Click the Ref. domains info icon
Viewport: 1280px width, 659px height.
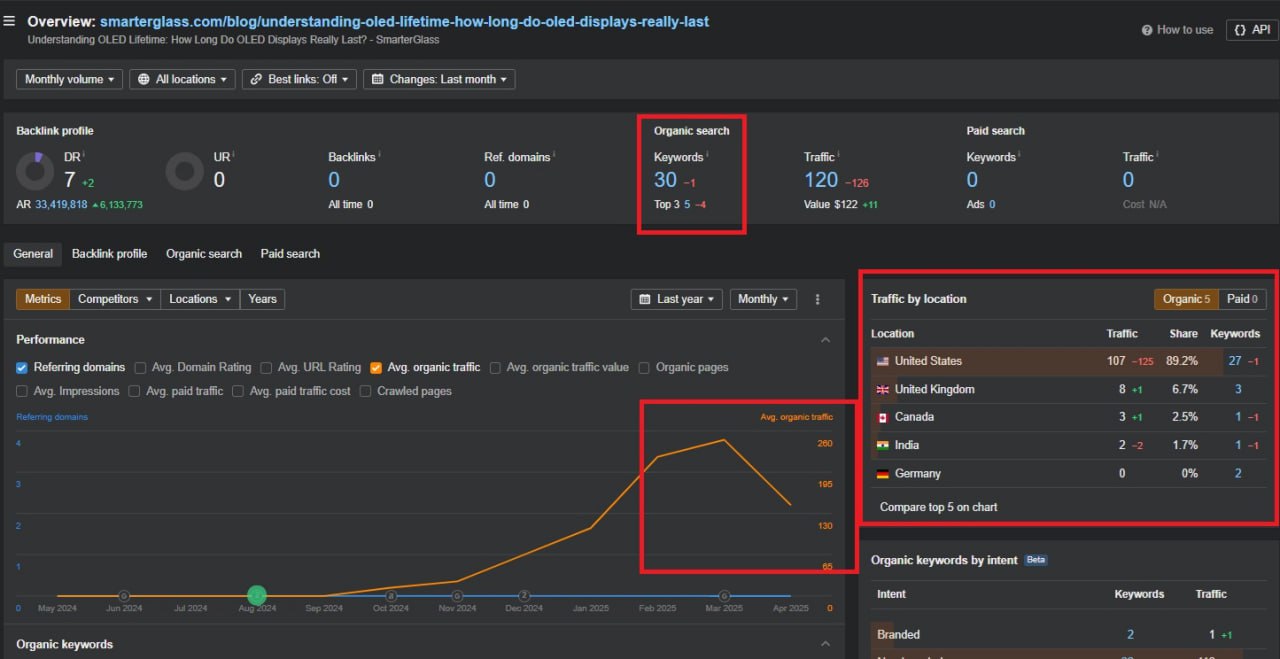pos(554,155)
